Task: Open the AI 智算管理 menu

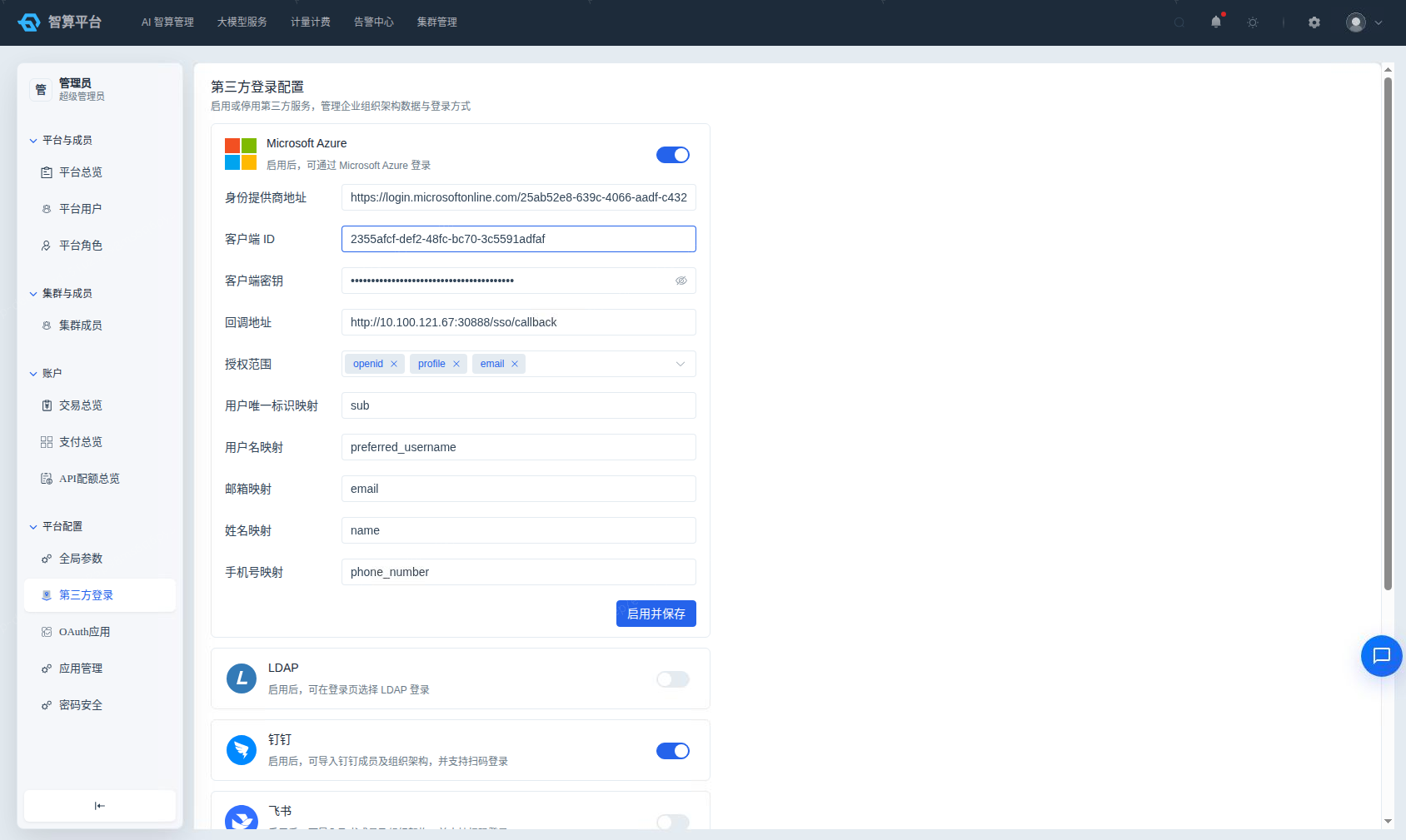Action: point(167,22)
